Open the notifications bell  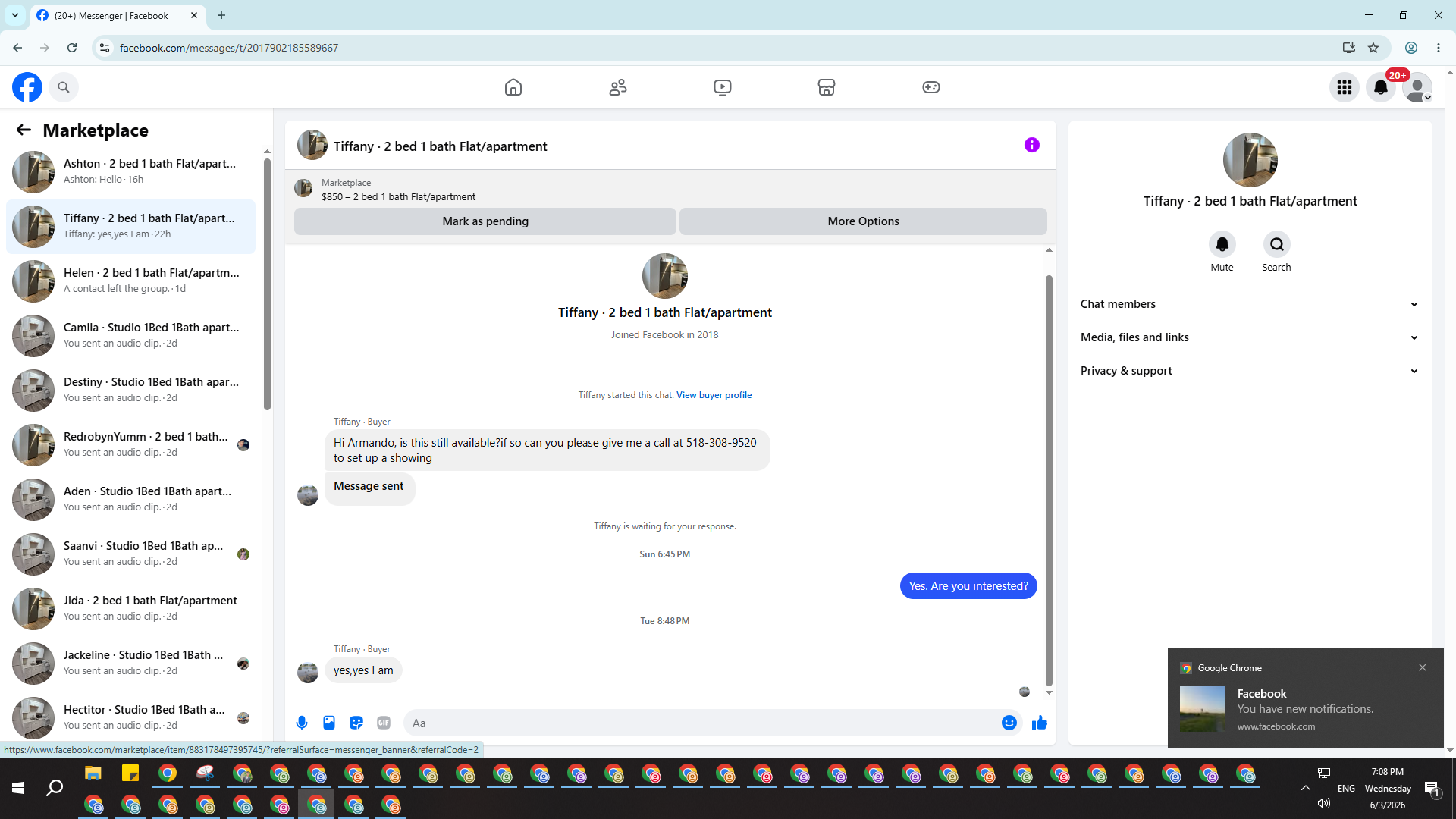(1381, 87)
